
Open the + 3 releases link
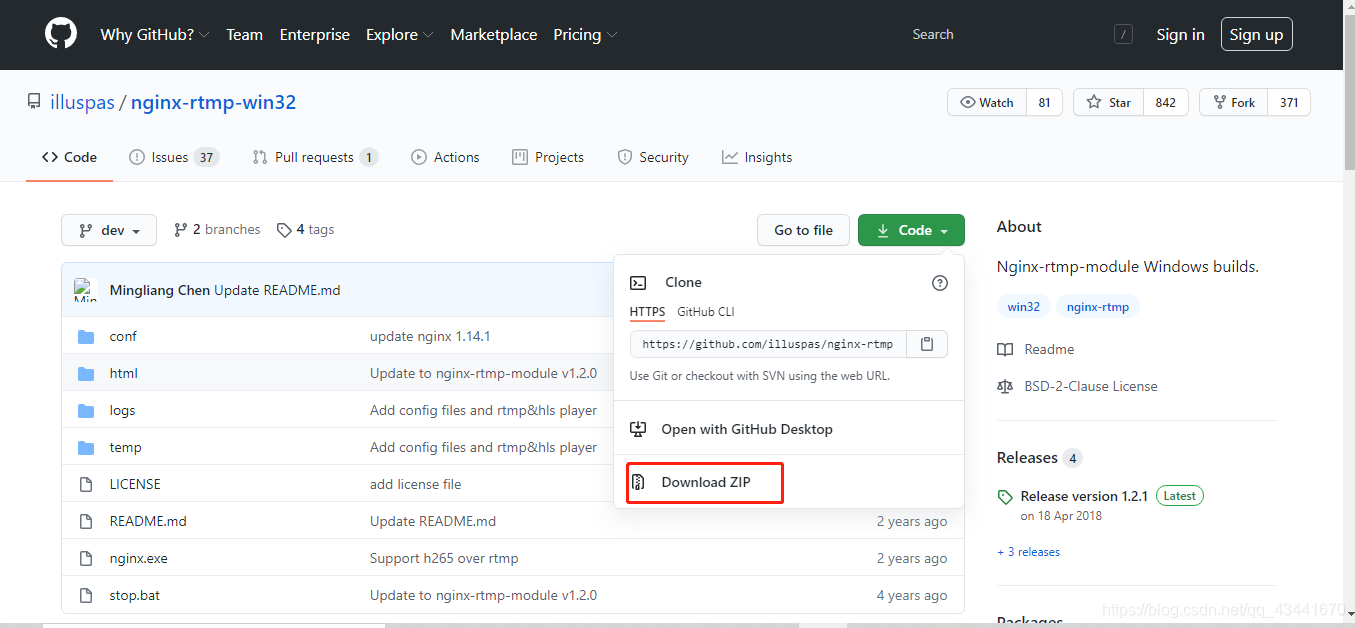click(x=1028, y=552)
